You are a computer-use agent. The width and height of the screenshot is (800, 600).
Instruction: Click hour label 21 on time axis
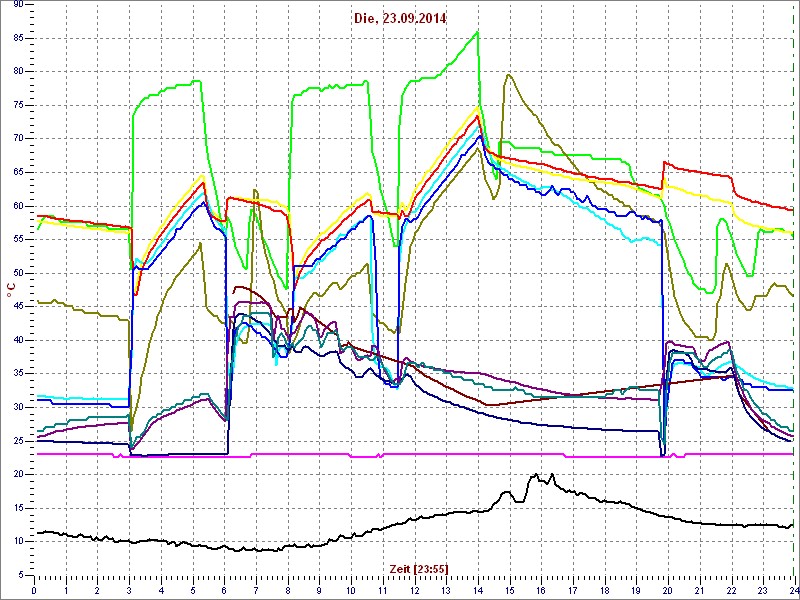tap(698, 591)
